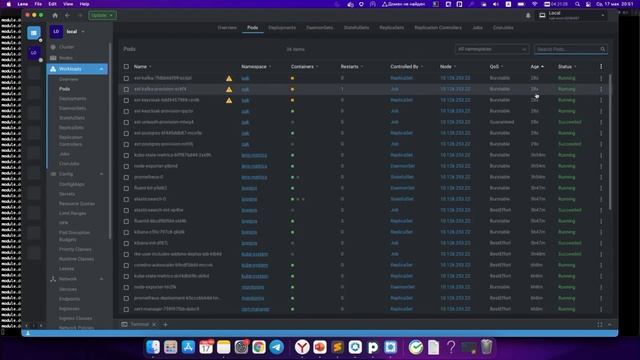The image size is (640, 360).
Task: Open cert-manager namespace link in last row
Action: point(255,309)
